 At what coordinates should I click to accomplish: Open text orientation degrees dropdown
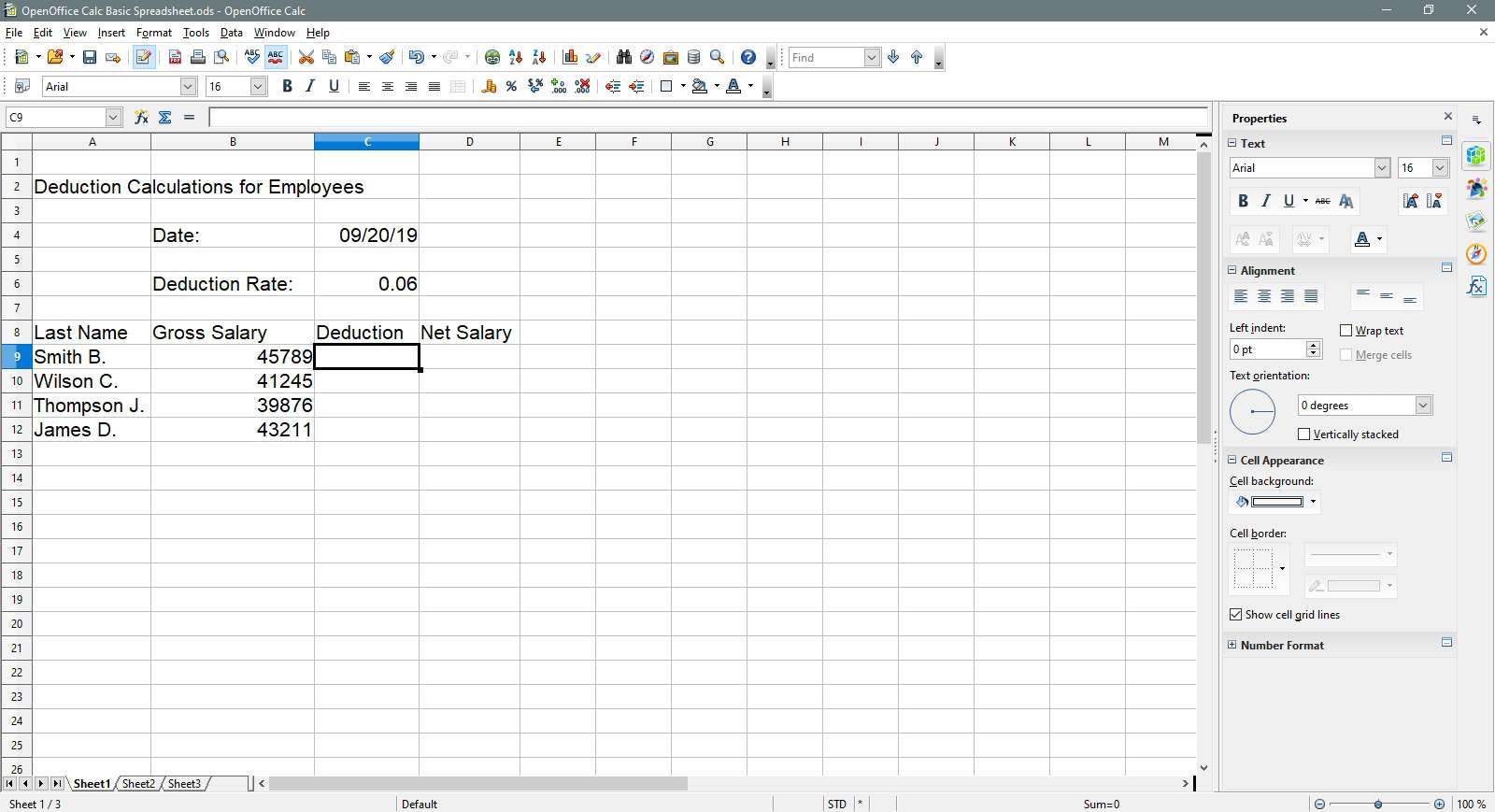(x=1423, y=405)
